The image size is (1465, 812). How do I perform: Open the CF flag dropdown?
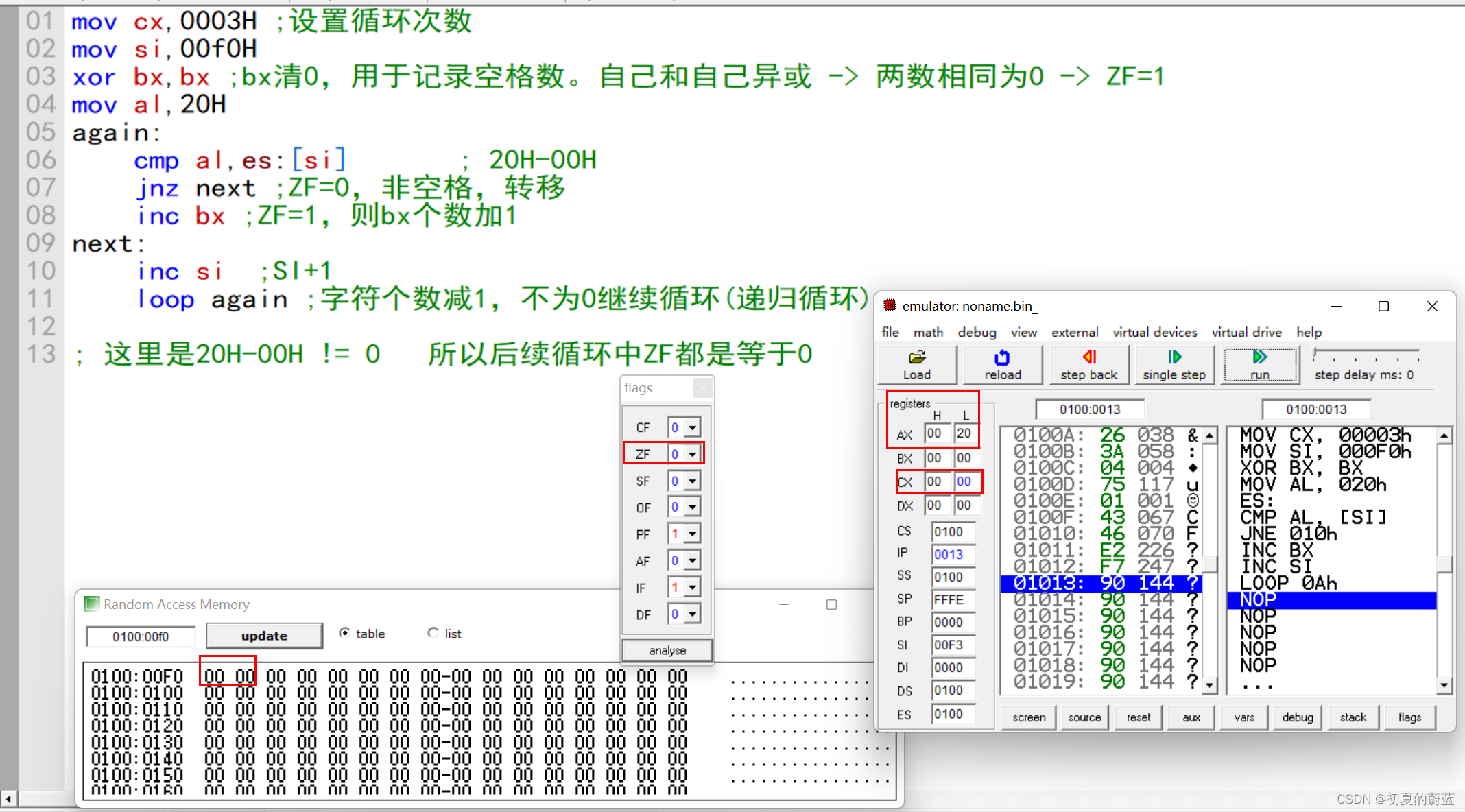(x=693, y=427)
